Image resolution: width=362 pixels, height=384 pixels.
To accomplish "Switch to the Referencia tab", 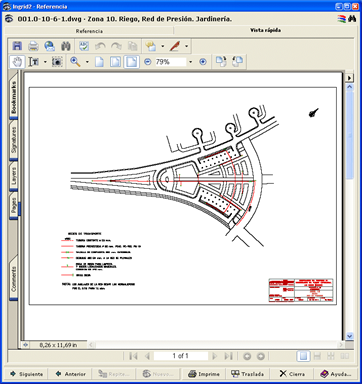I will (x=89, y=31).
